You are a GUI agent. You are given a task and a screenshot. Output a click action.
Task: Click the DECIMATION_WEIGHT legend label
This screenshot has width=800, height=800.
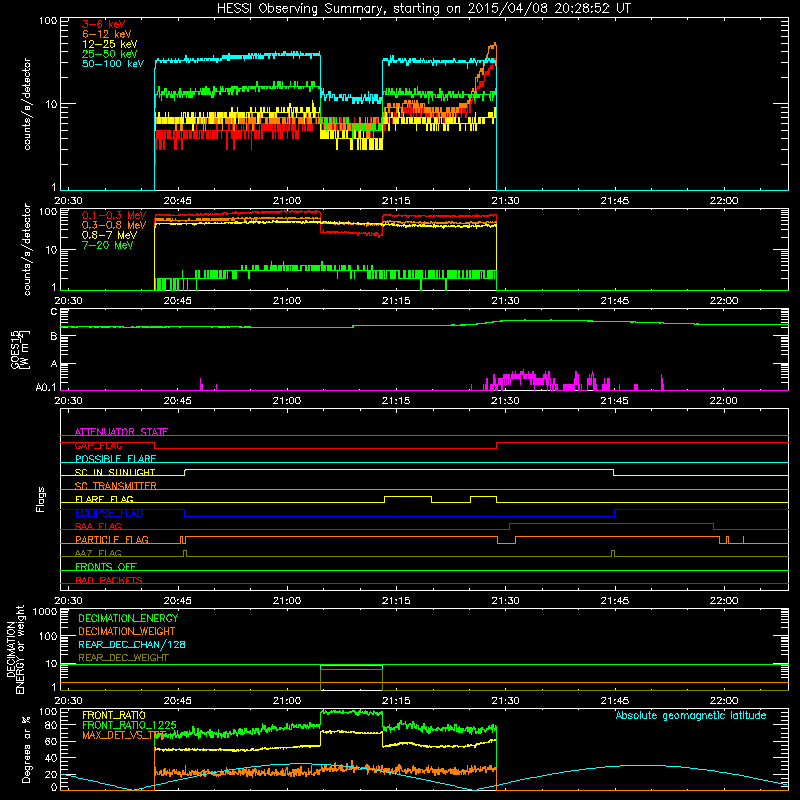[x=127, y=631]
